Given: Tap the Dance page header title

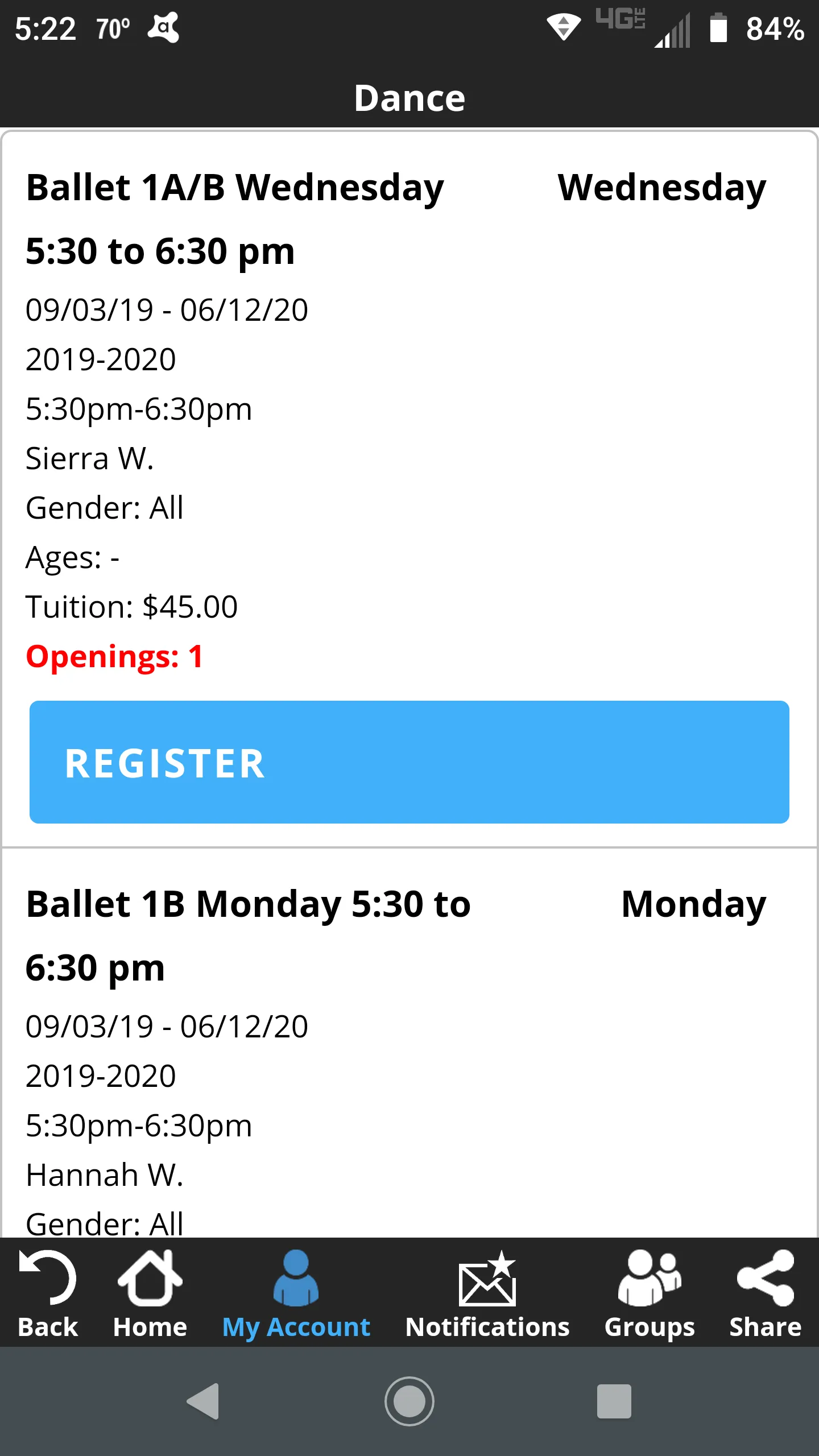Looking at the screenshot, I should tap(409, 98).
